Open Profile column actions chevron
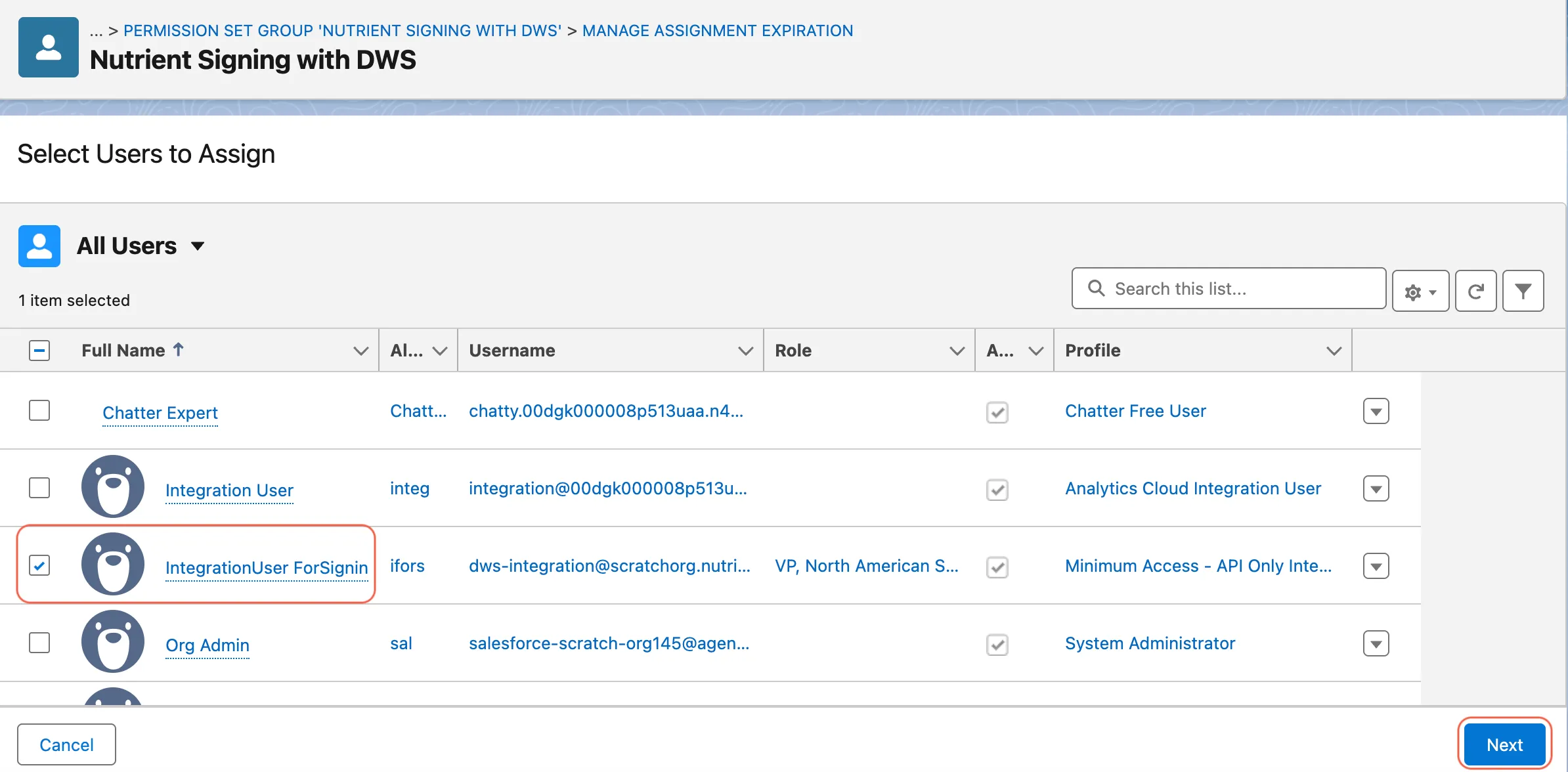Image resolution: width=1568 pixels, height=772 pixels. 1334,351
